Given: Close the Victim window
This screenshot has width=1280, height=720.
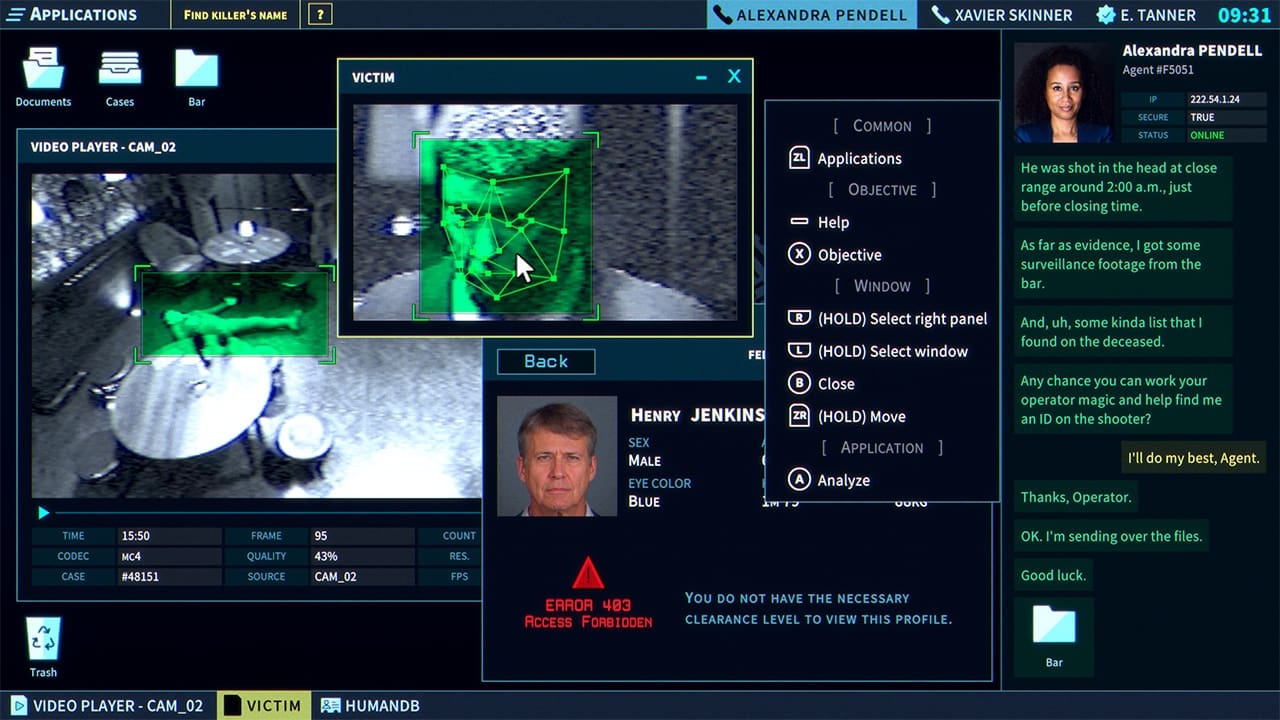Looking at the screenshot, I should coord(734,77).
